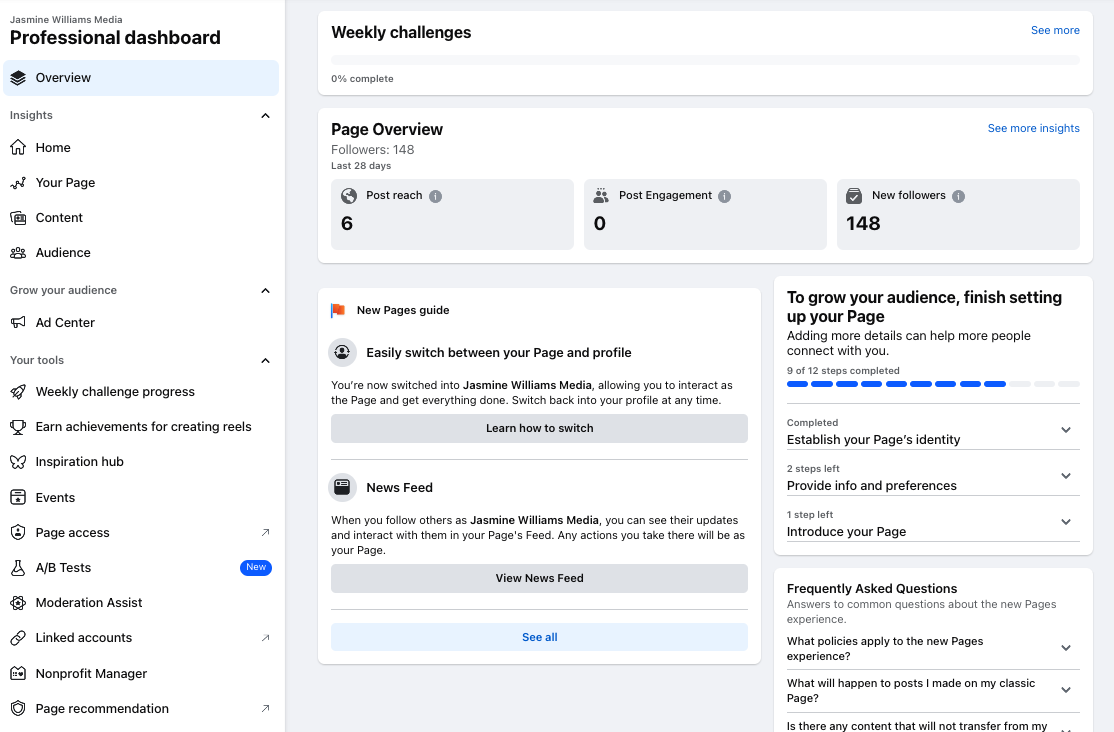The height and width of the screenshot is (732, 1114).
Task: Expand the Establish your Page's identity step
Action: pyautogui.click(x=1065, y=428)
